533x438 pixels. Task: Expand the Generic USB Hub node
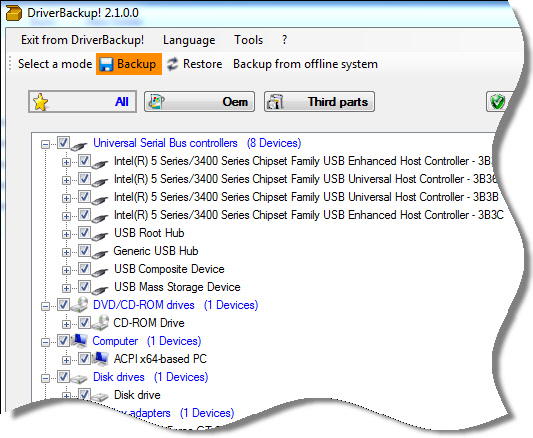coord(66,252)
